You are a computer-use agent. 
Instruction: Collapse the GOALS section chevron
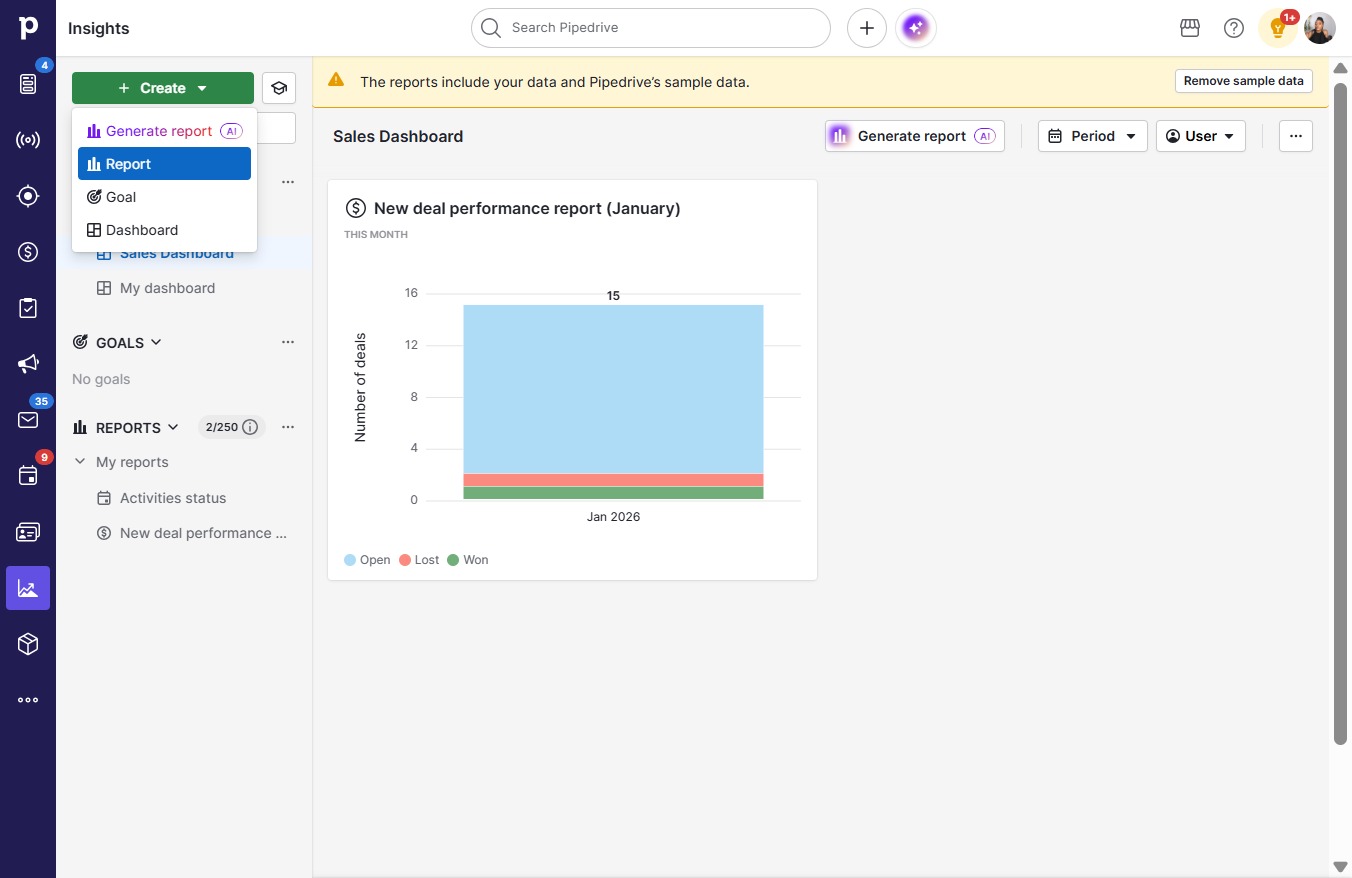click(156, 342)
